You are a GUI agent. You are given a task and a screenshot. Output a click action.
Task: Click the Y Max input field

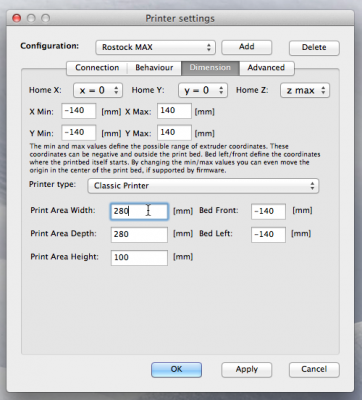pyautogui.click(x=174, y=133)
